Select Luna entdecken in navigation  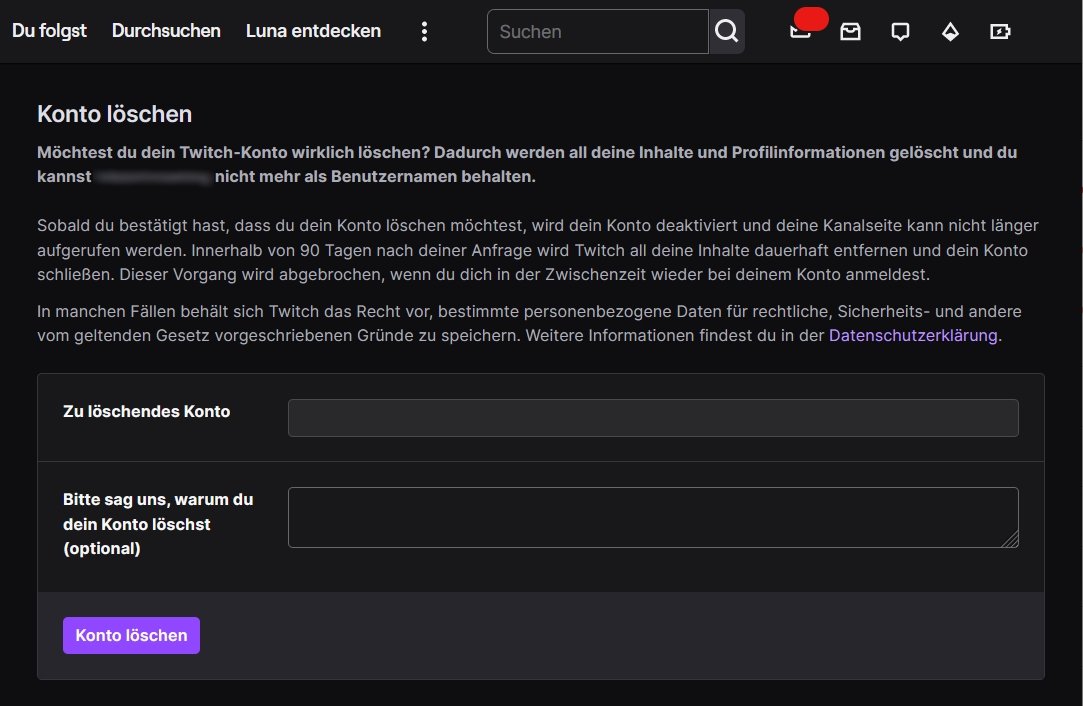[x=313, y=31]
